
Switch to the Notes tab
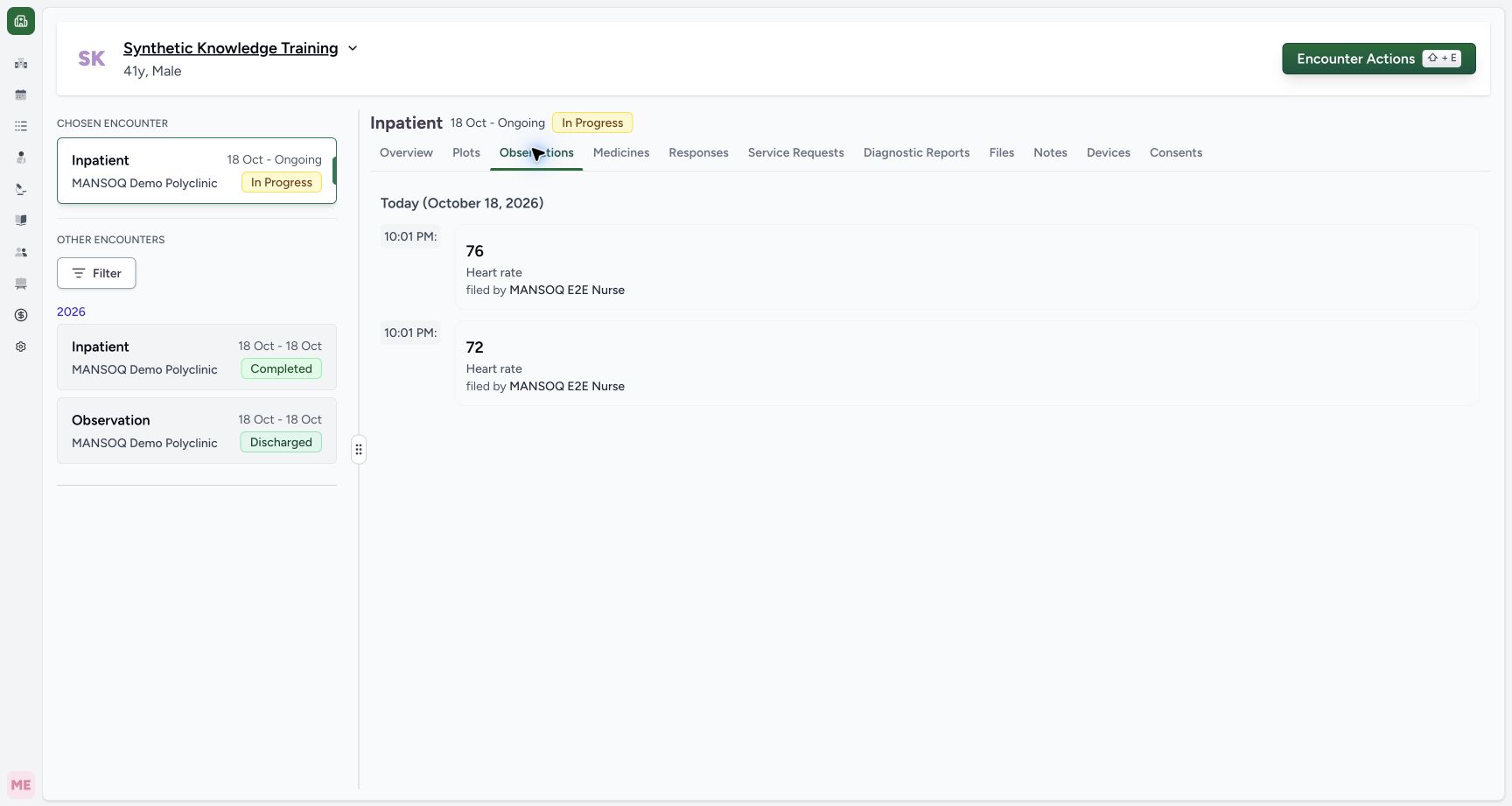click(x=1050, y=152)
